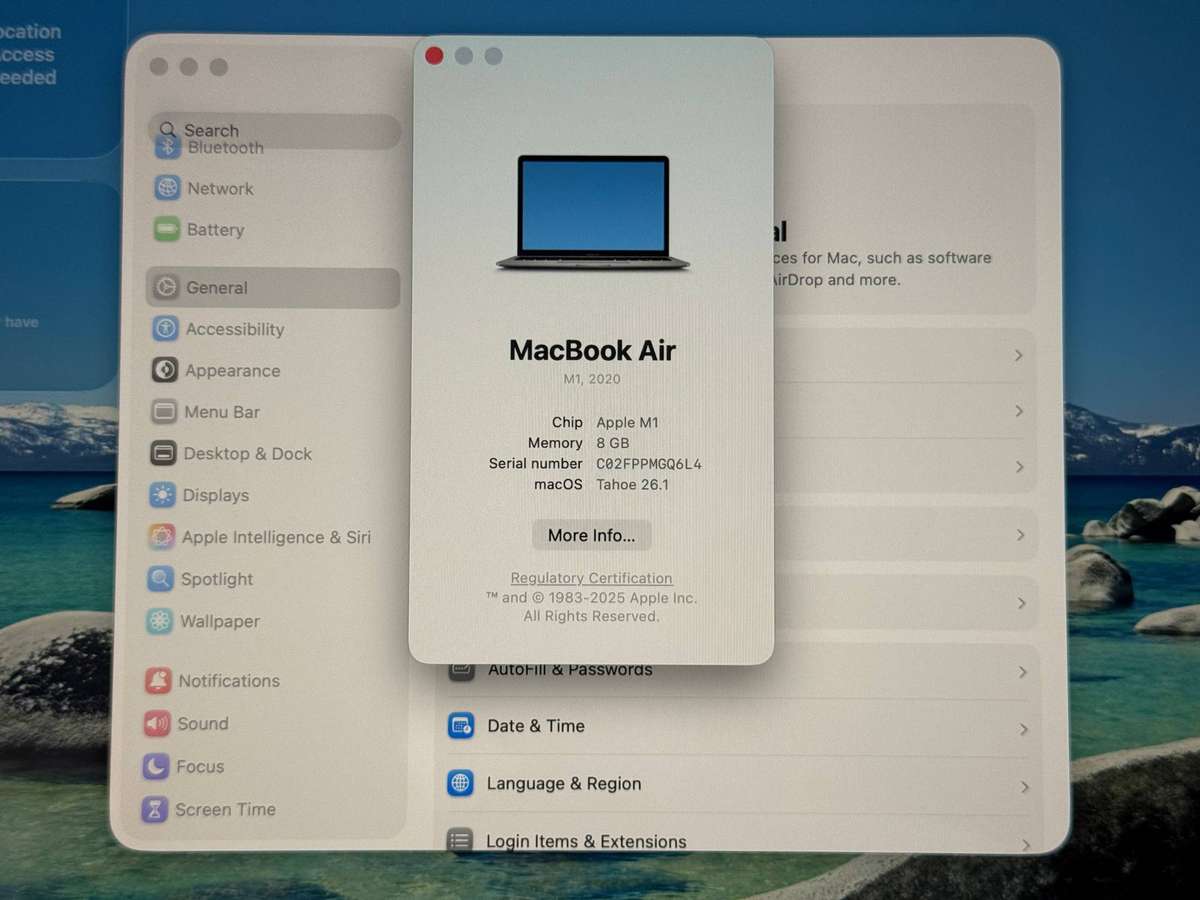Image resolution: width=1200 pixels, height=900 pixels.
Task: Select Screen Time sidebar label
Action: point(225,809)
